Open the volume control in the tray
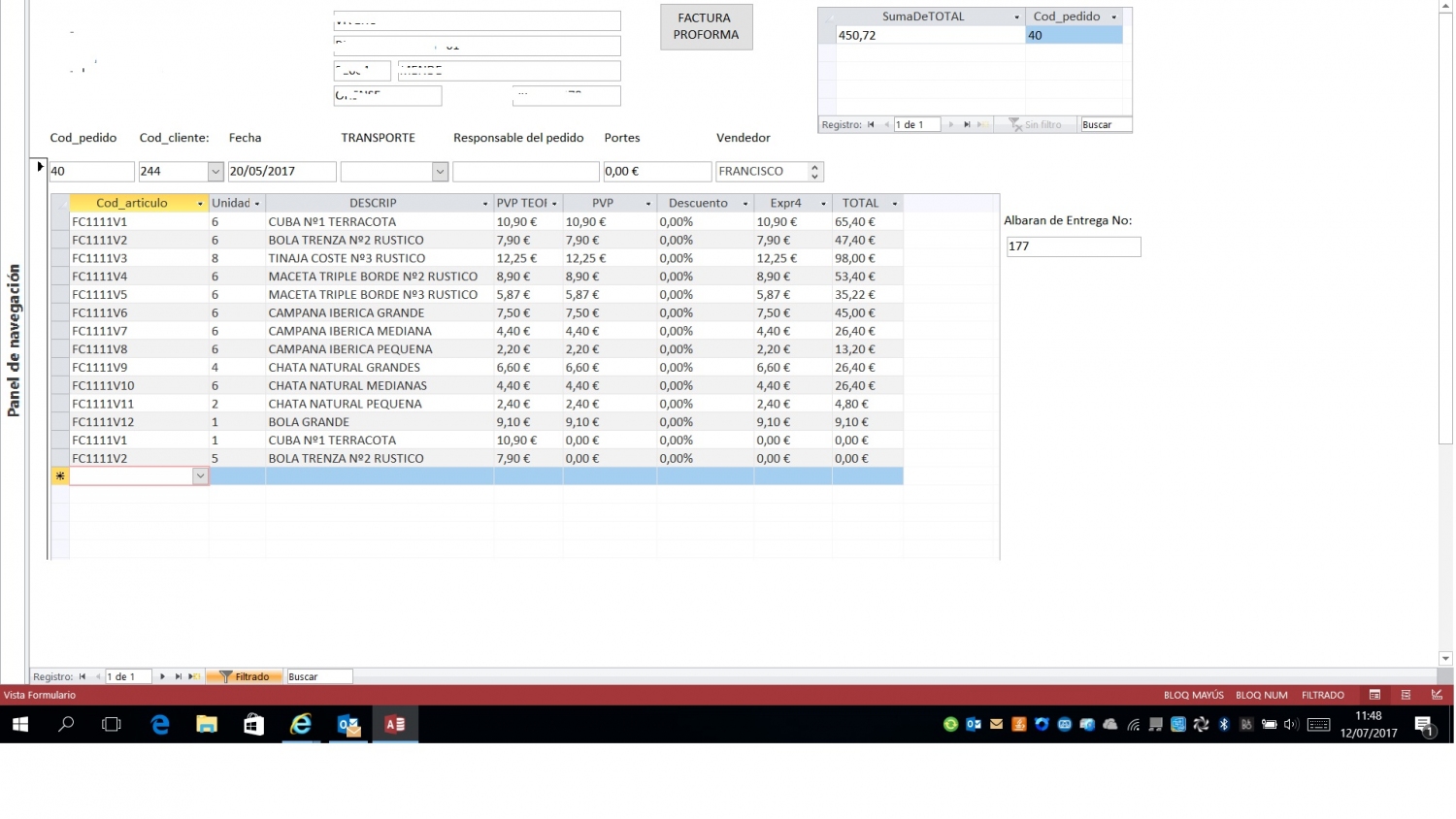 pyautogui.click(x=1291, y=724)
